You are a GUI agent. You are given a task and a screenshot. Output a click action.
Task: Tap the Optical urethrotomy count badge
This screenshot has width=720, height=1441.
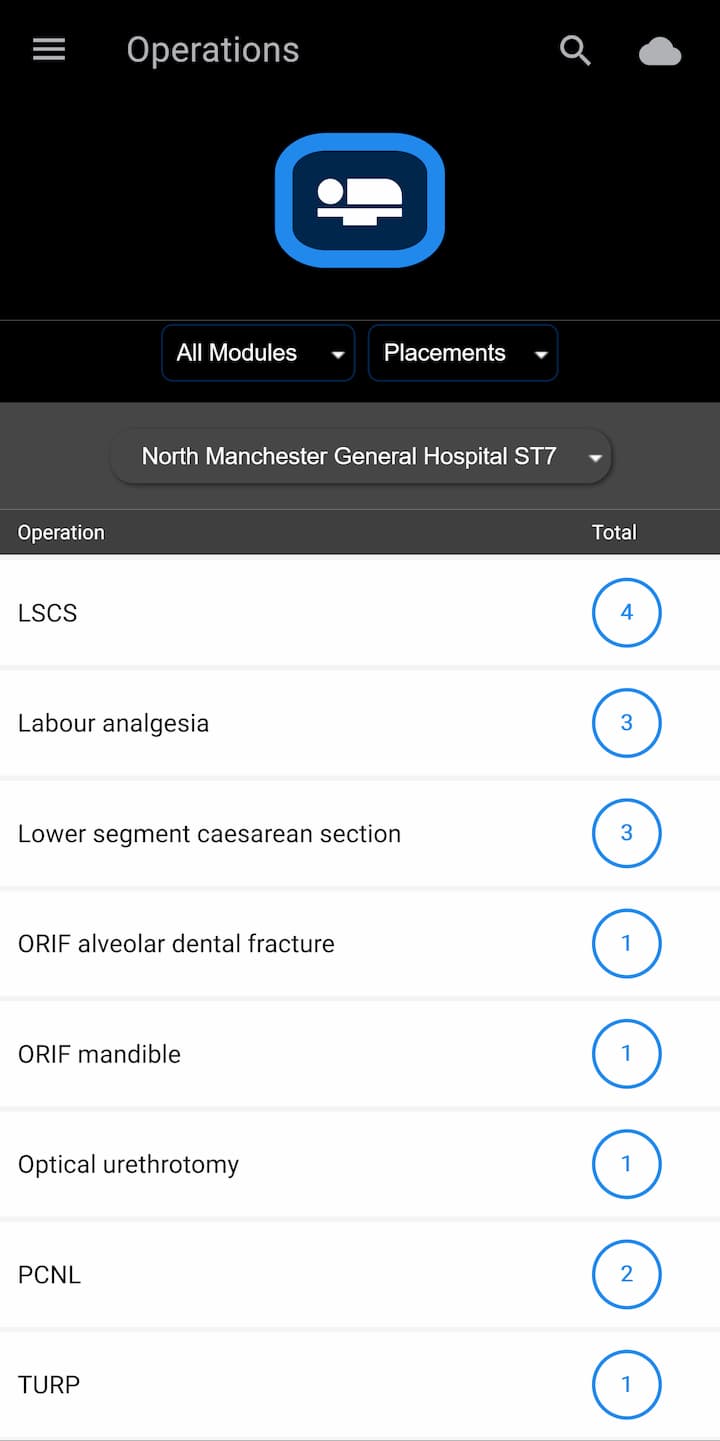pos(626,1163)
